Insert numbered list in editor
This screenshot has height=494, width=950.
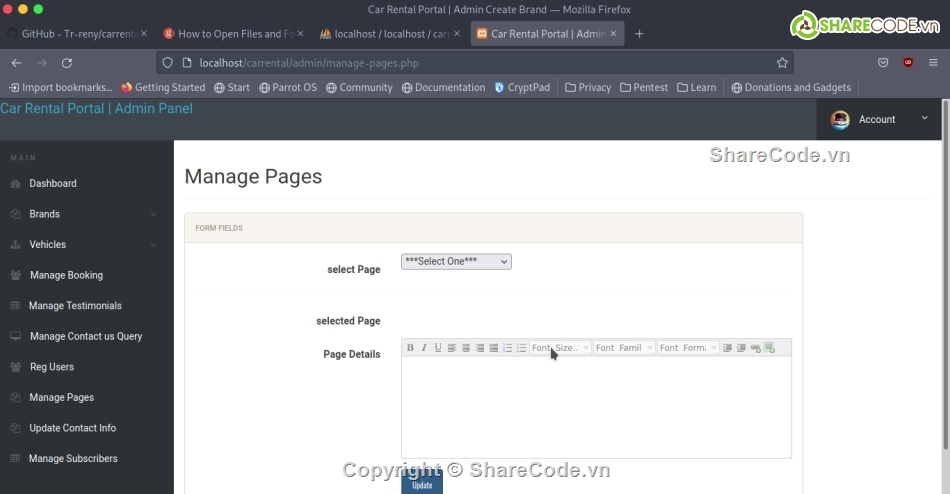507,348
